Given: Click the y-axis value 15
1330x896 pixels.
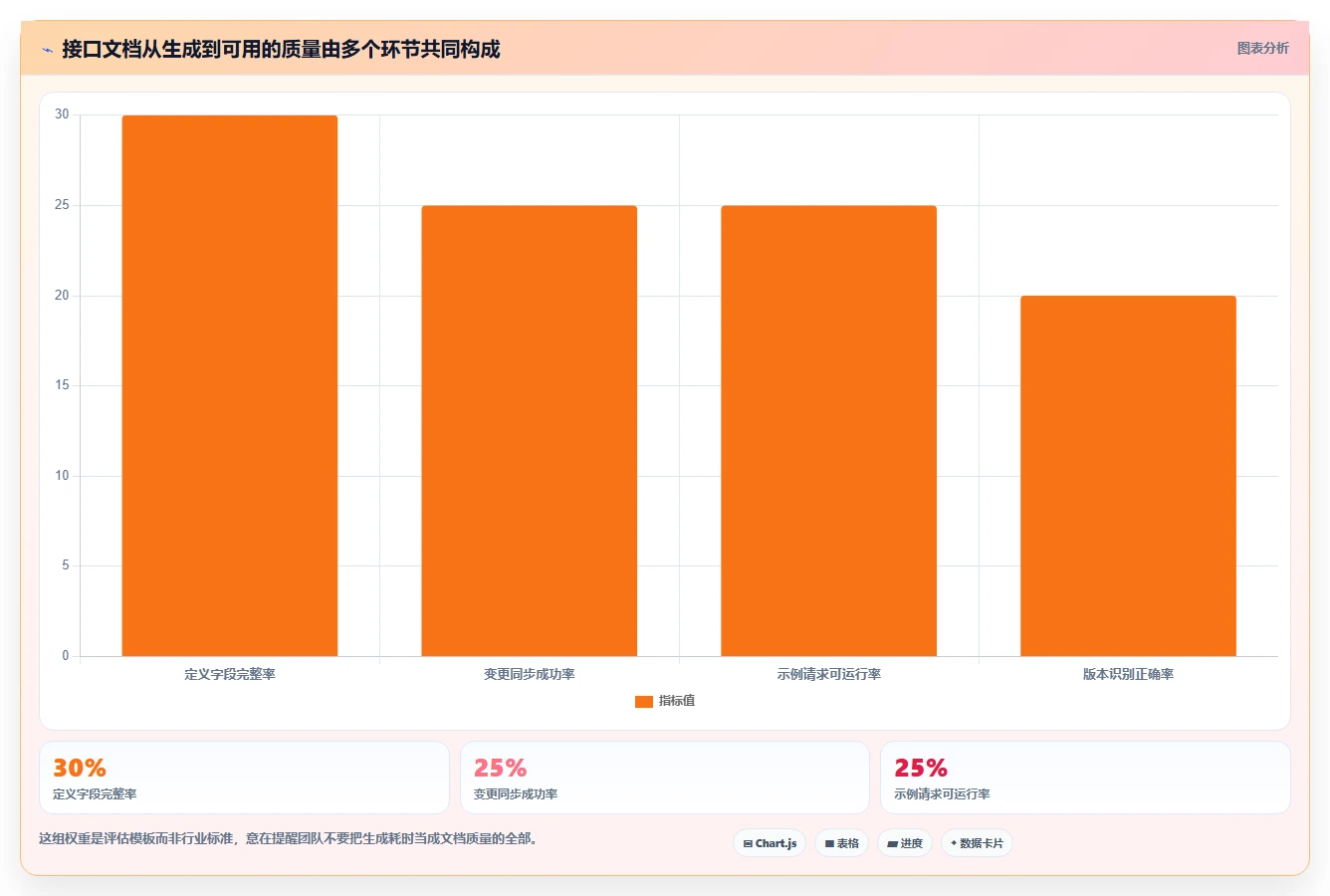Looking at the screenshot, I should pyautogui.click(x=63, y=385).
